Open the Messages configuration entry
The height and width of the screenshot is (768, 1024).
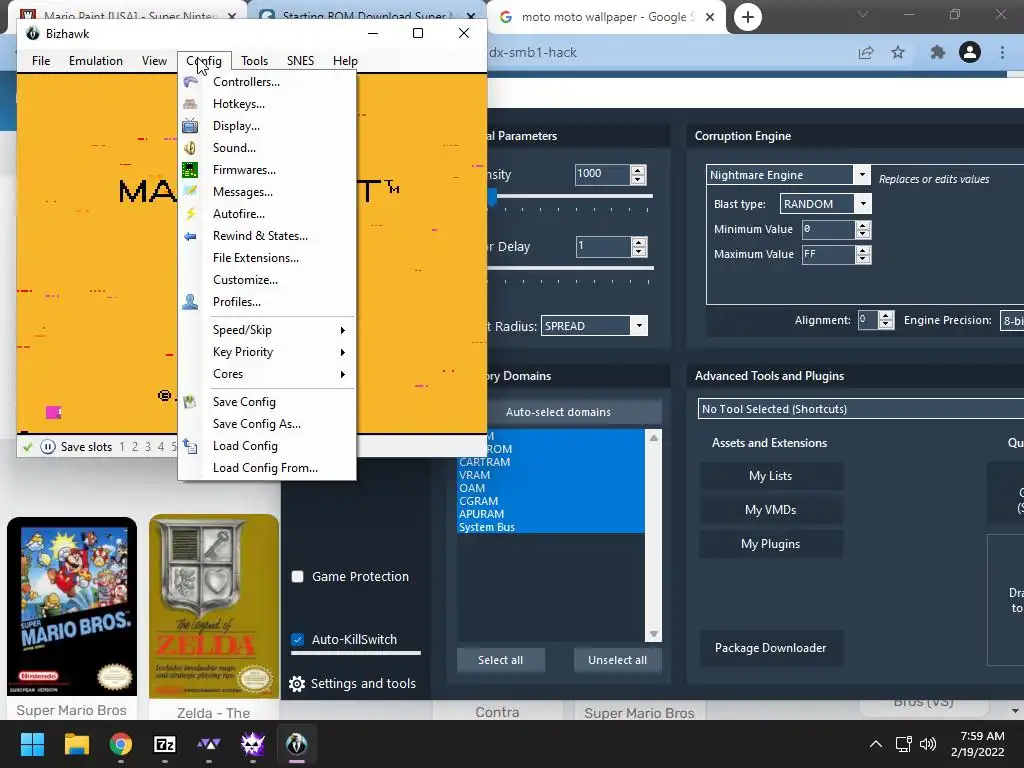[x=266, y=192]
